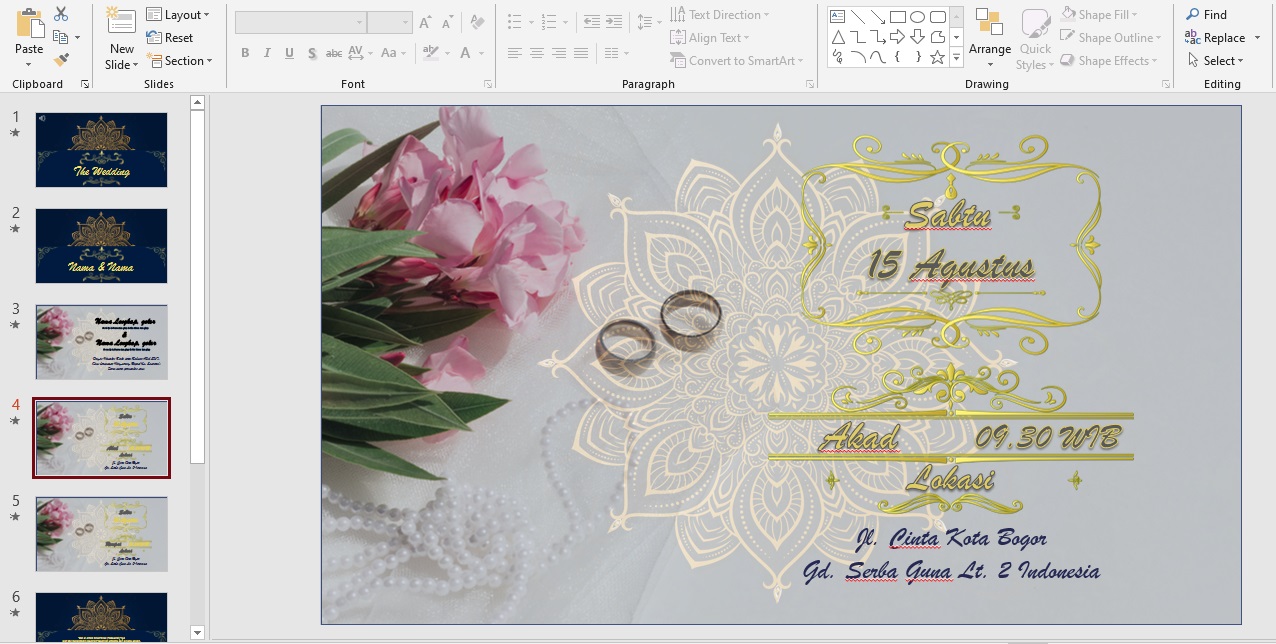Select the Curve line tool
Image resolution: width=1276 pixels, height=644 pixels.
pos(878,58)
